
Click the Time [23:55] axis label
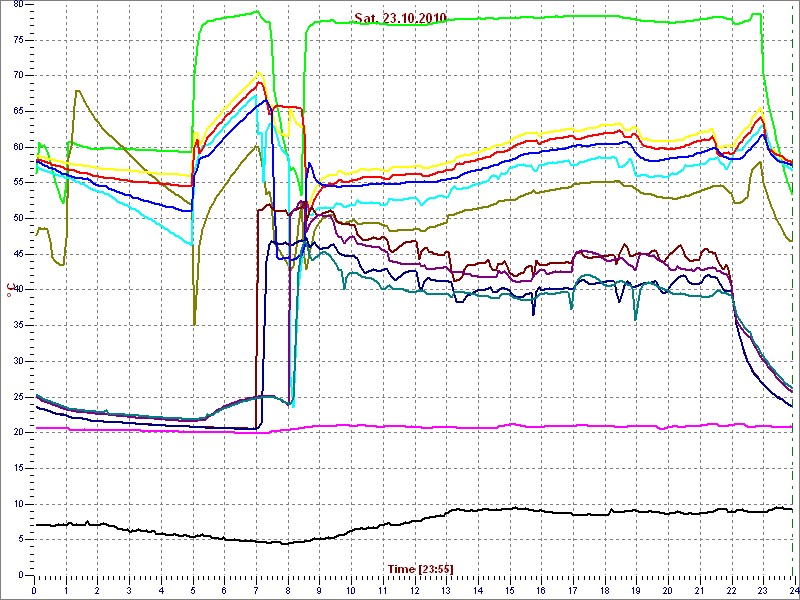(420, 568)
